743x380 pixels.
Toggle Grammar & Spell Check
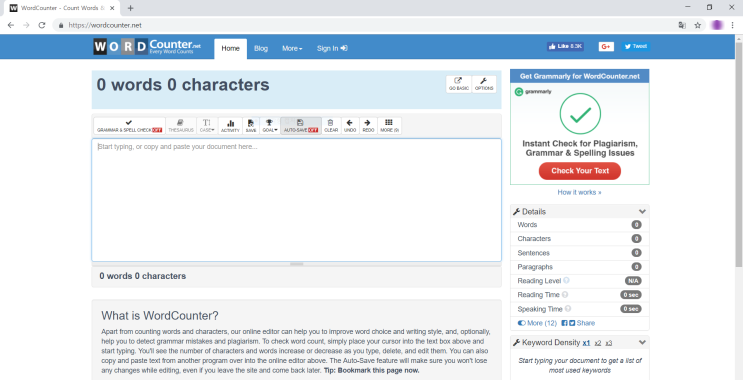(129, 126)
